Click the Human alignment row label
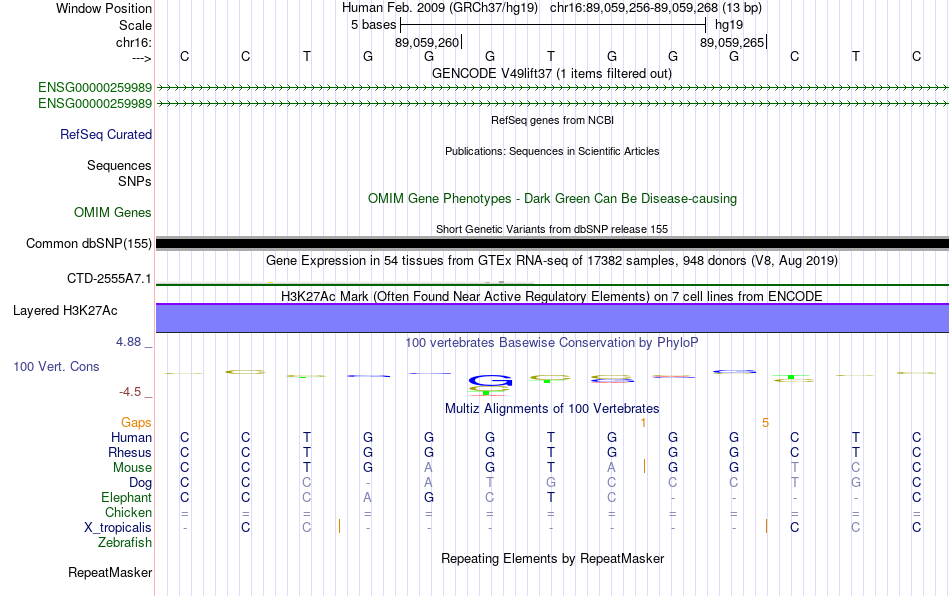The image size is (950, 596). point(131,437)
